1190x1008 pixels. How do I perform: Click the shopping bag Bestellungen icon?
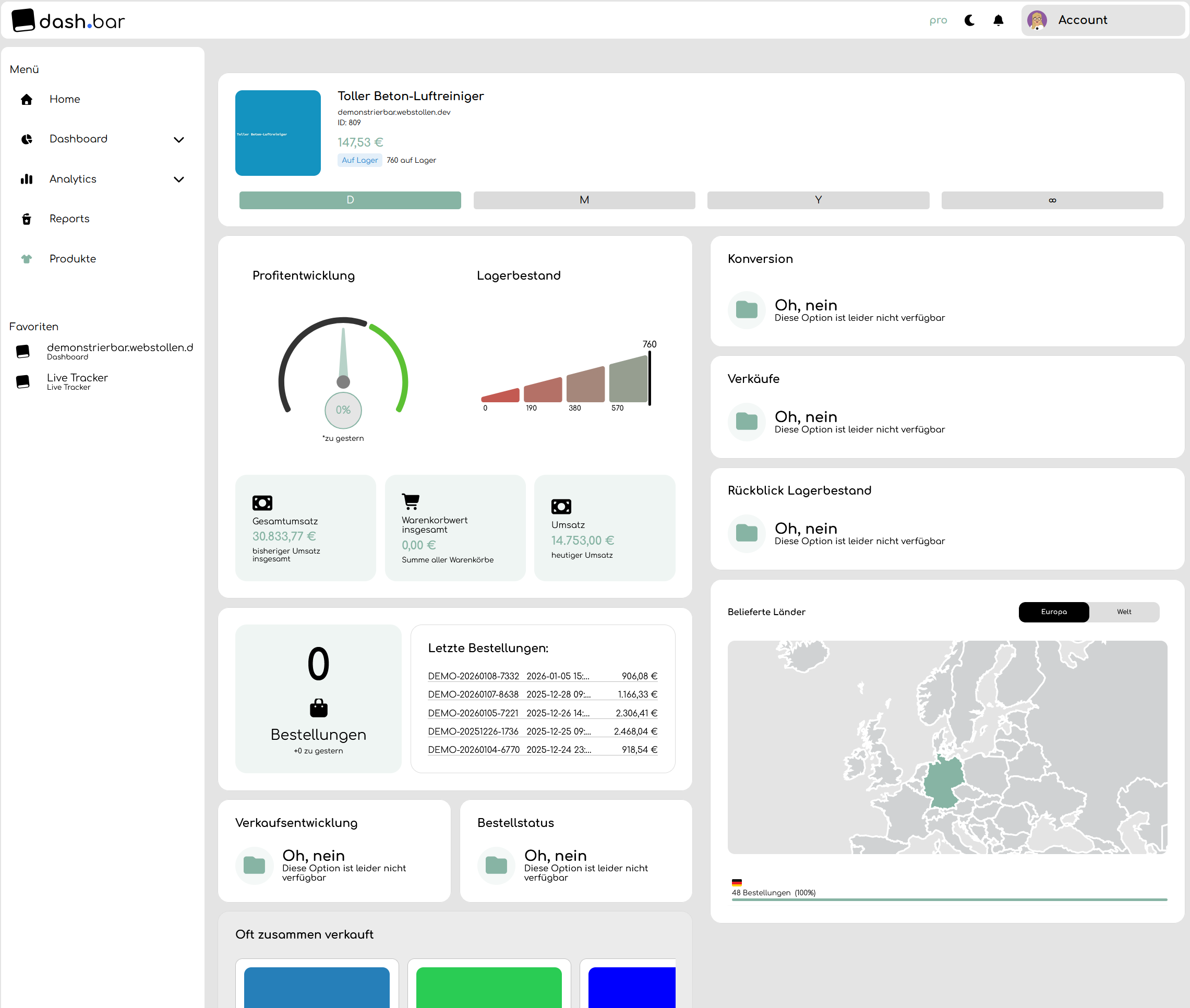(318, 708)
